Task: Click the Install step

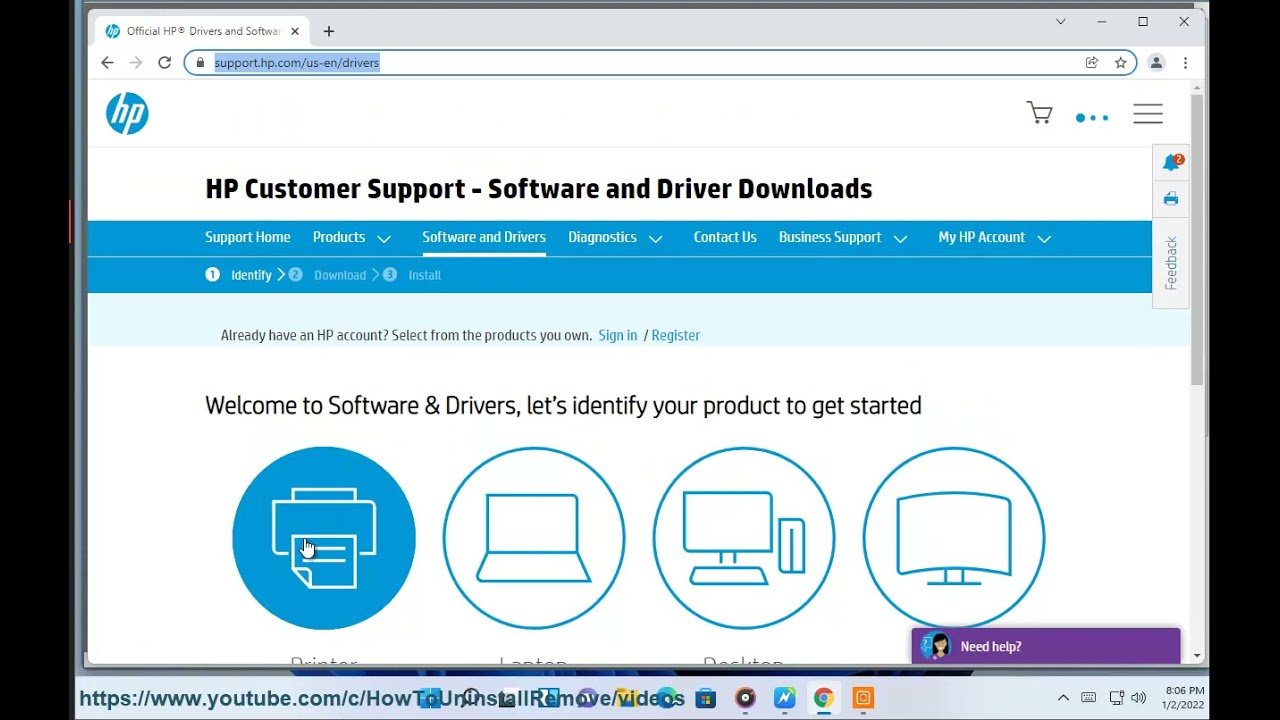Action: click(411, 275)
